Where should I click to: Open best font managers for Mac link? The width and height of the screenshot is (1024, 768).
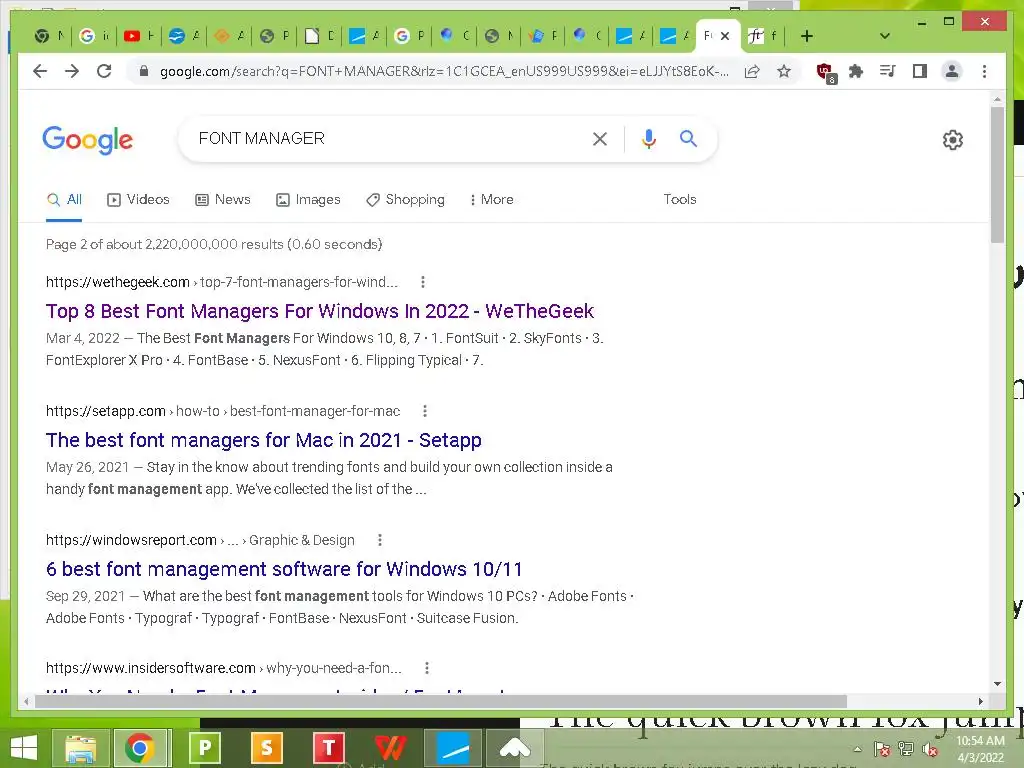(x=264, y=440)
